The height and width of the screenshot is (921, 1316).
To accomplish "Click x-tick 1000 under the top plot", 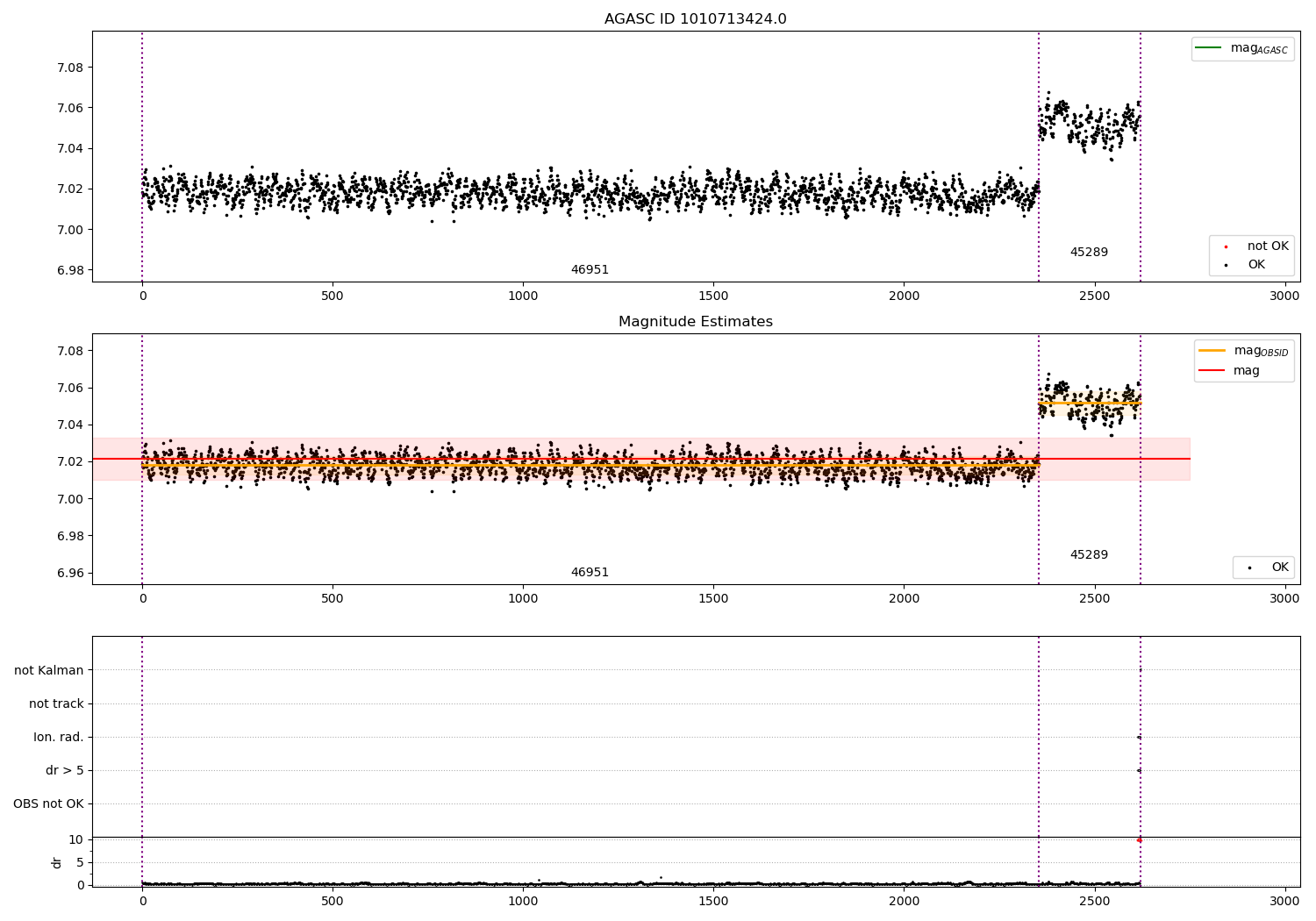I will pyautogui.click(x=523, y=296).
